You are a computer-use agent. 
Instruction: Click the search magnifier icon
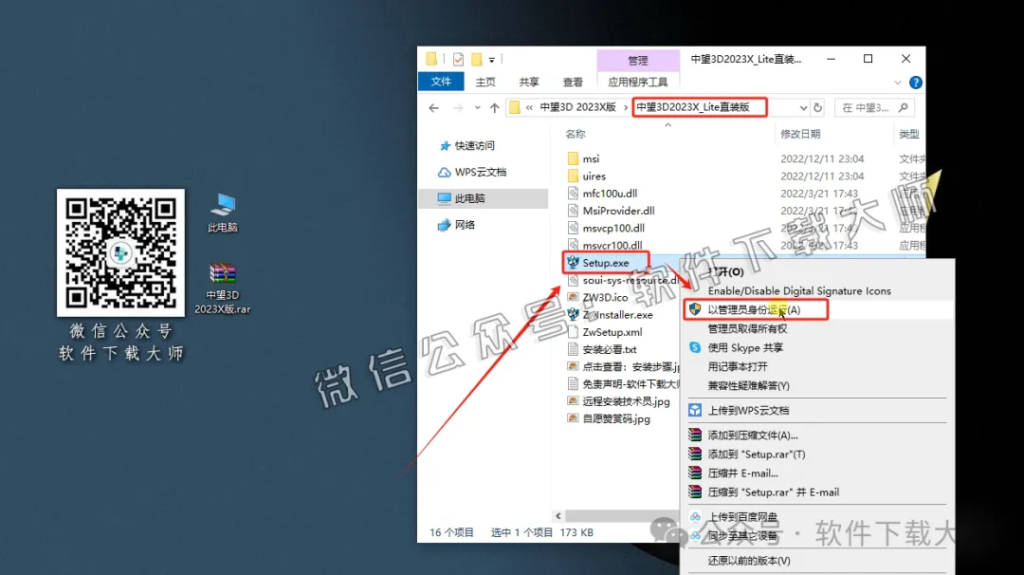(903, 108)
